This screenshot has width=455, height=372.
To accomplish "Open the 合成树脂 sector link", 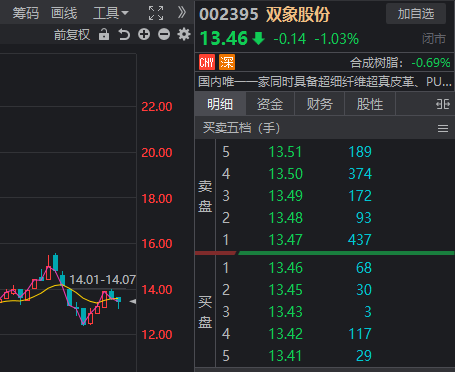I will point(400,63).
